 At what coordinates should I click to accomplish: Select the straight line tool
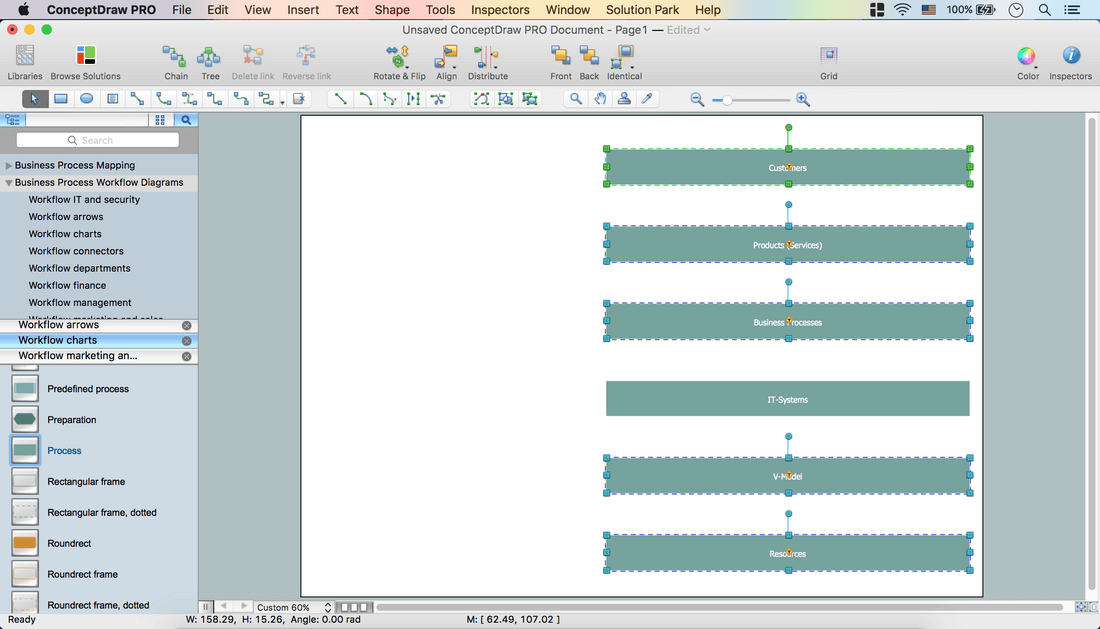pos(340,99)
